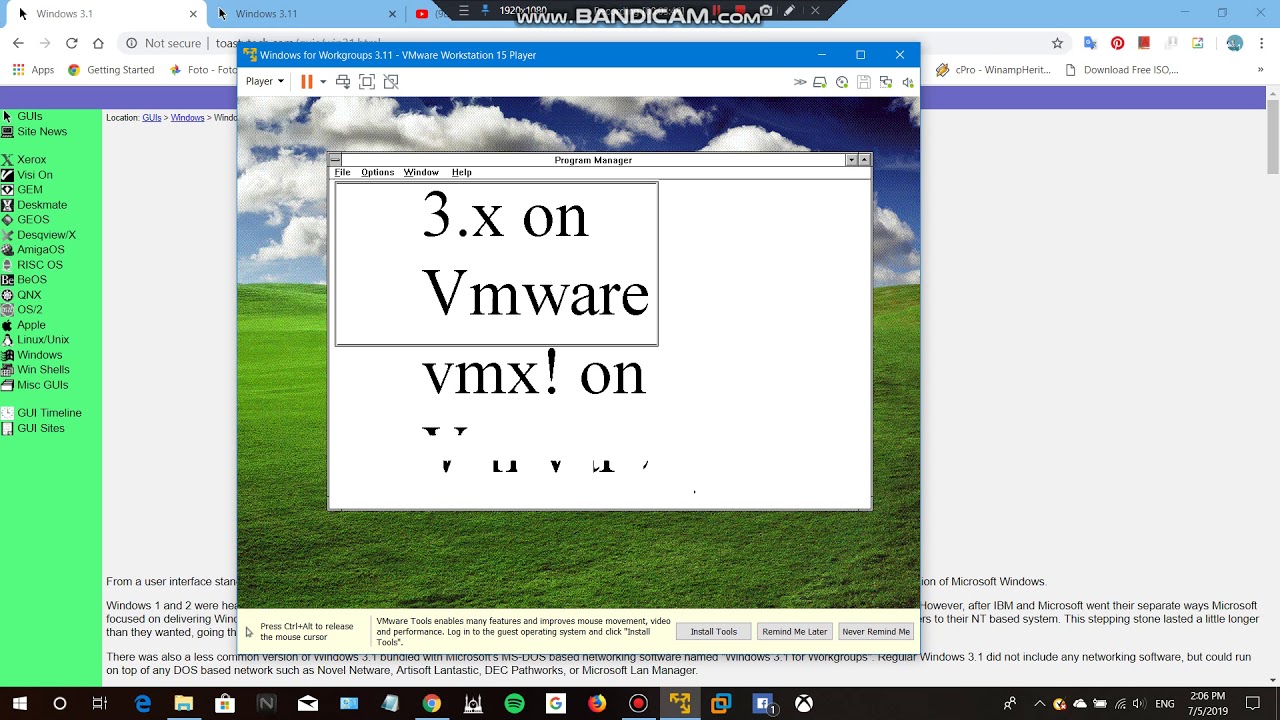Open Linux/Unix entry in sidebar

42,340
